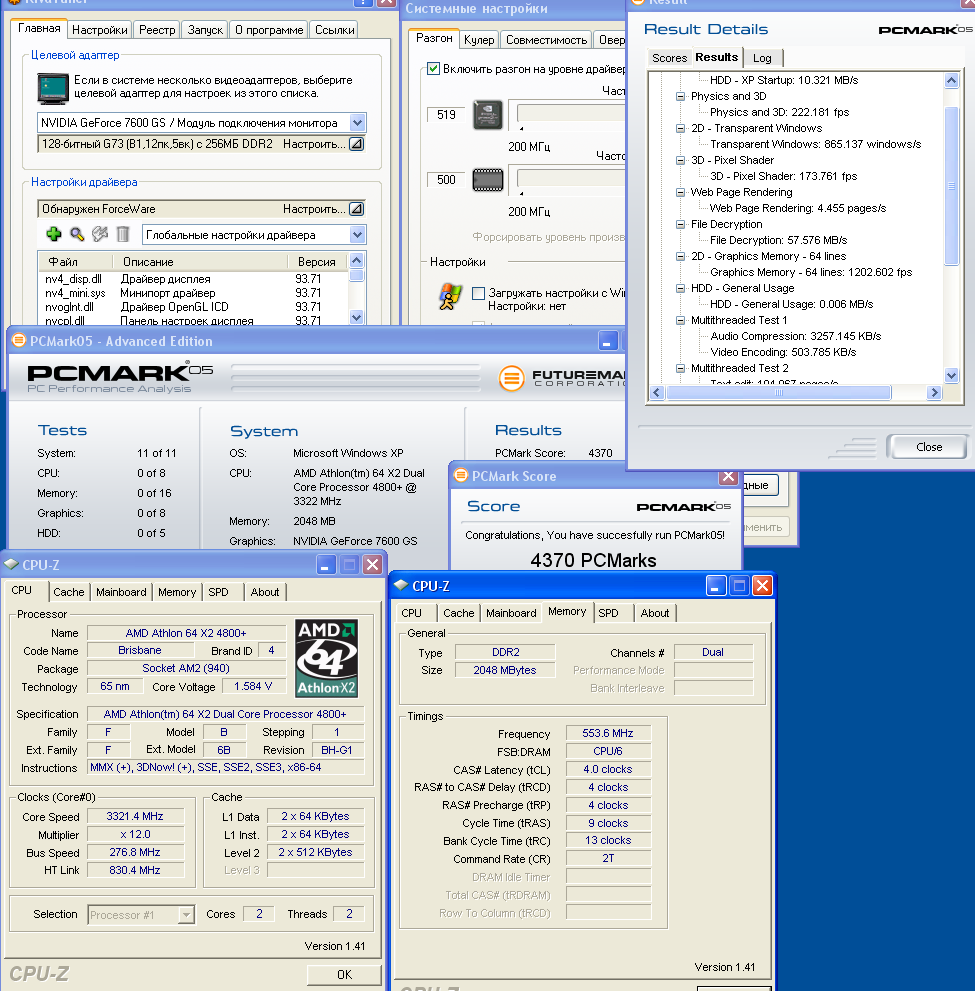Open the Настройки tab in RivaTuner

[99, 30]
